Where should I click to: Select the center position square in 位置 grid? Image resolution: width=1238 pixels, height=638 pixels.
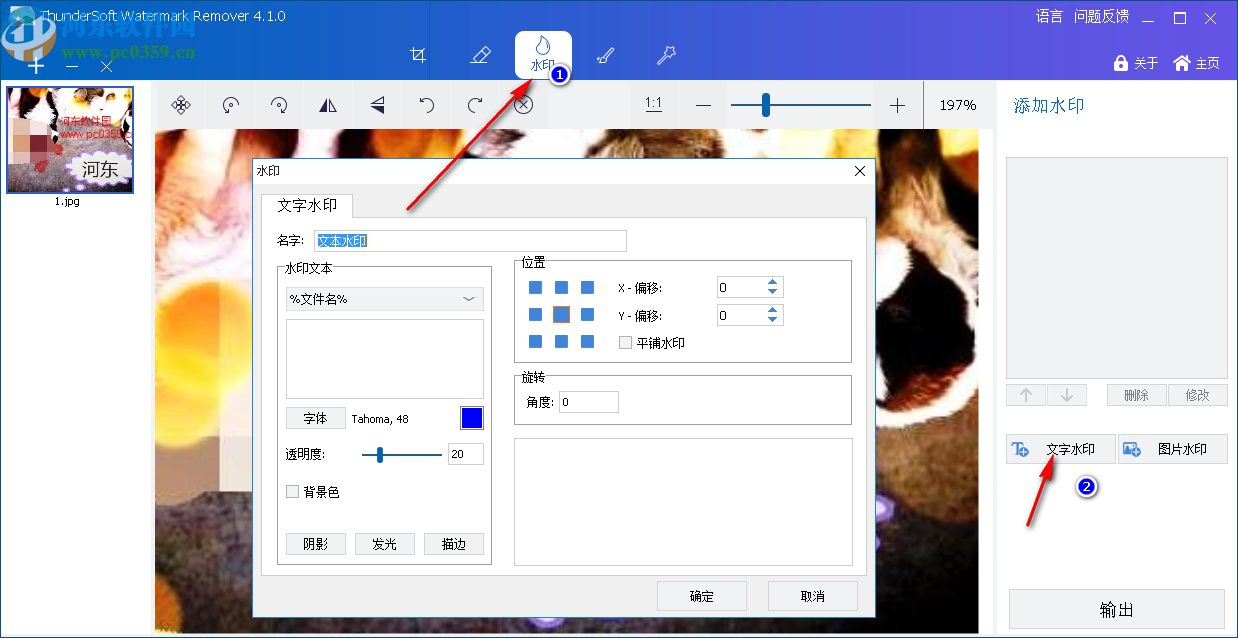point(562,314)
